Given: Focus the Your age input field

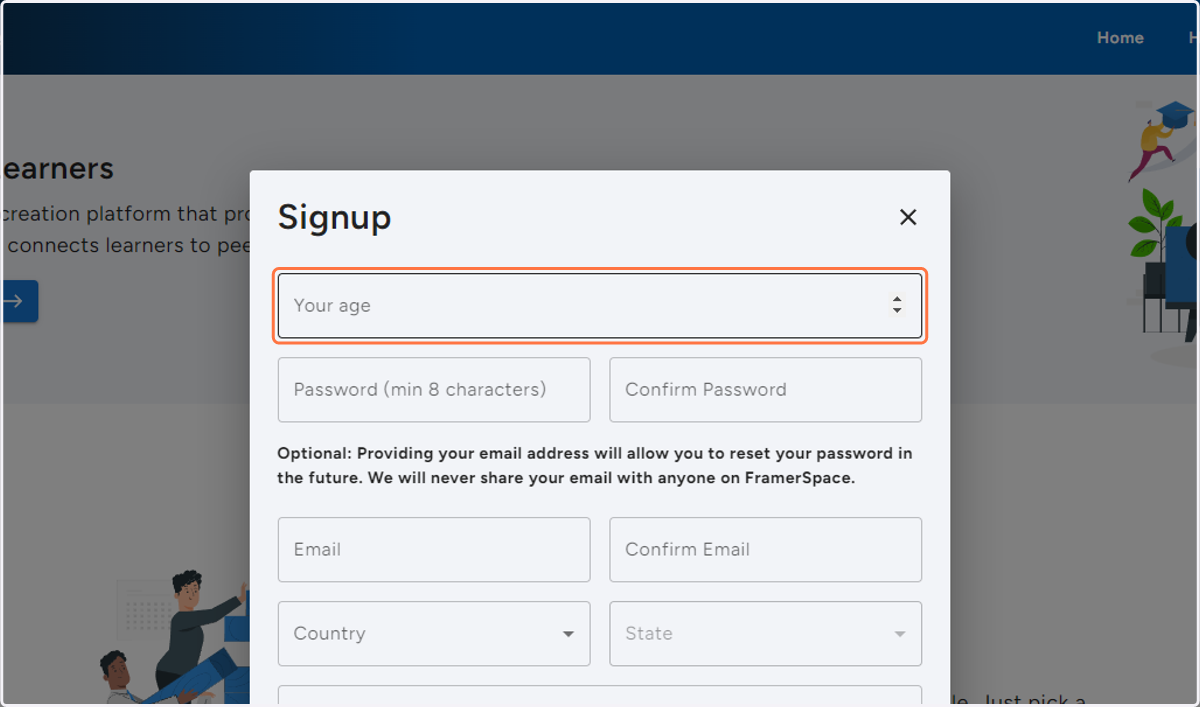Looking at the screenshot, I should (600, 306).
